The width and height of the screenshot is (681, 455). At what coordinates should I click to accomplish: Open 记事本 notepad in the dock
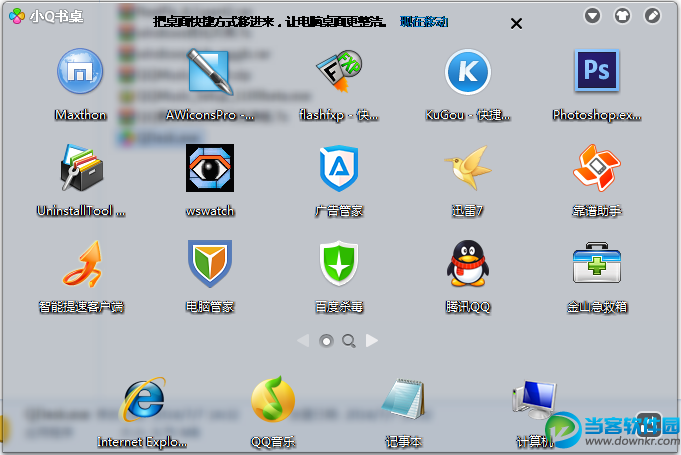tap(403, 399)
